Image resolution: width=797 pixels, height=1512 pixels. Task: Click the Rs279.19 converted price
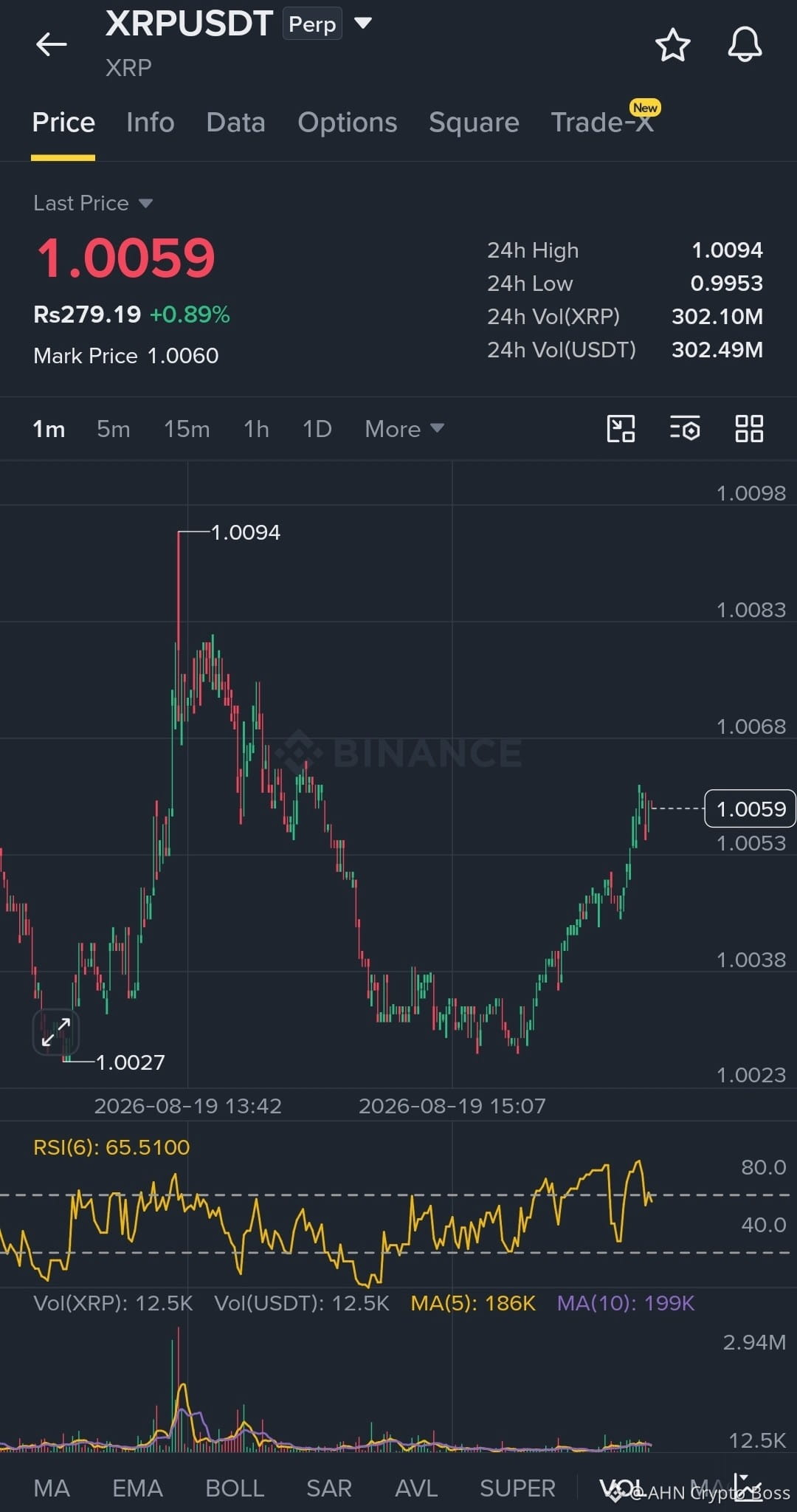(87, 315)
